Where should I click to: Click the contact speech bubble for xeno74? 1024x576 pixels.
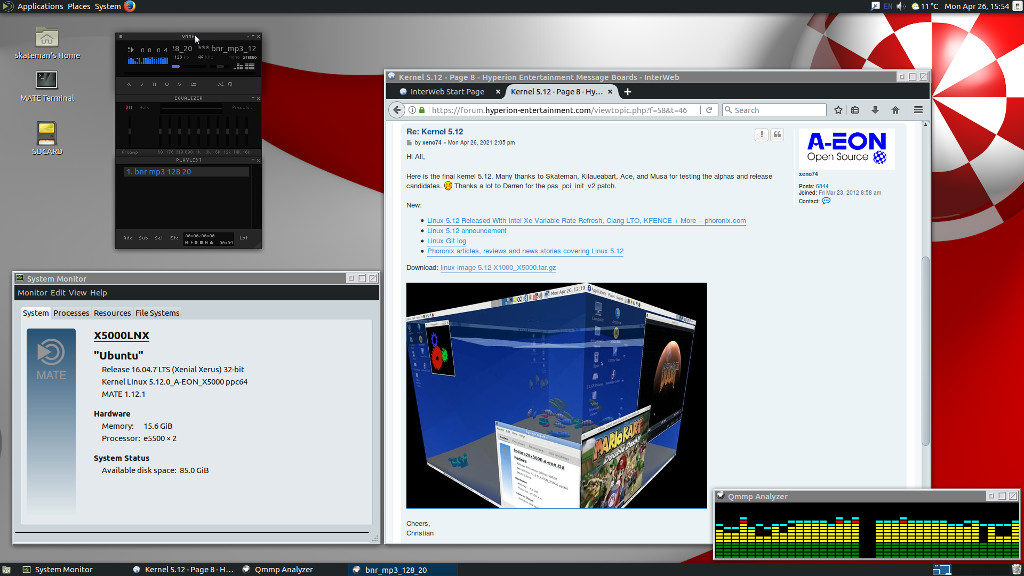[x=826, y=201]
